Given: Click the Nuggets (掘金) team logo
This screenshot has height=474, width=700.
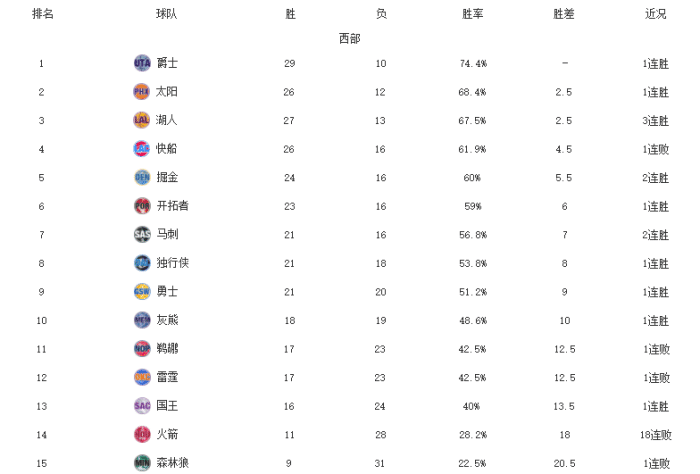Looking at the screenshot, I should [142, 177].
